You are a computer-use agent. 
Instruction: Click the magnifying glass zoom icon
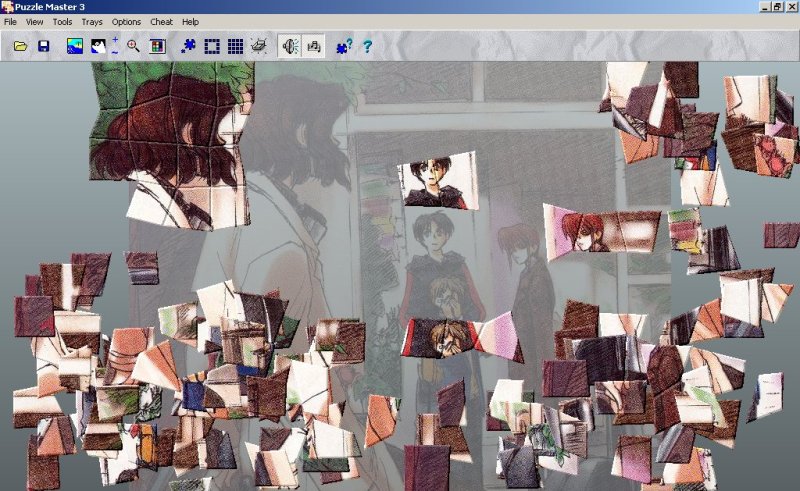(133, 46)
